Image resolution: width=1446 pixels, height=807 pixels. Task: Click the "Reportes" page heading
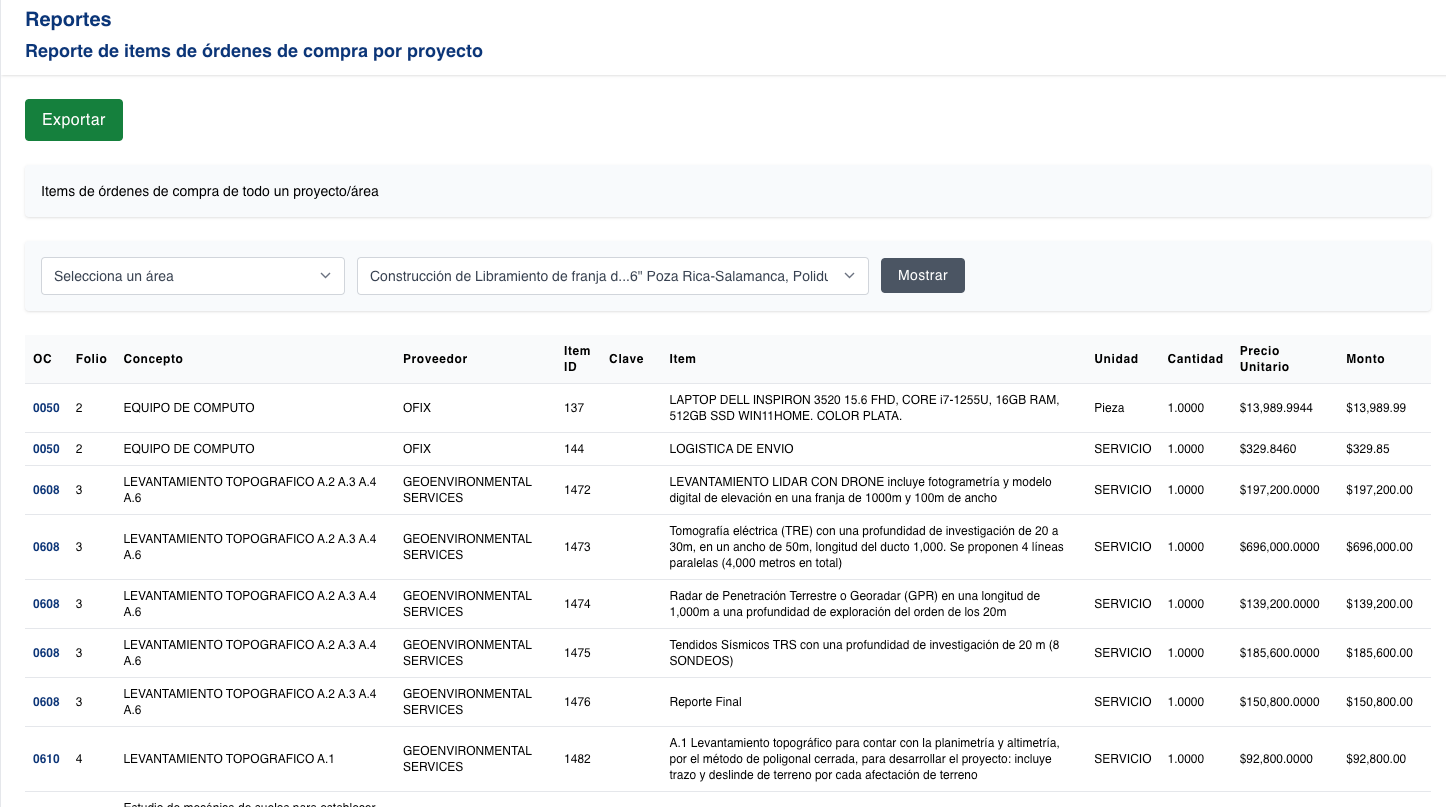[67, 19]
